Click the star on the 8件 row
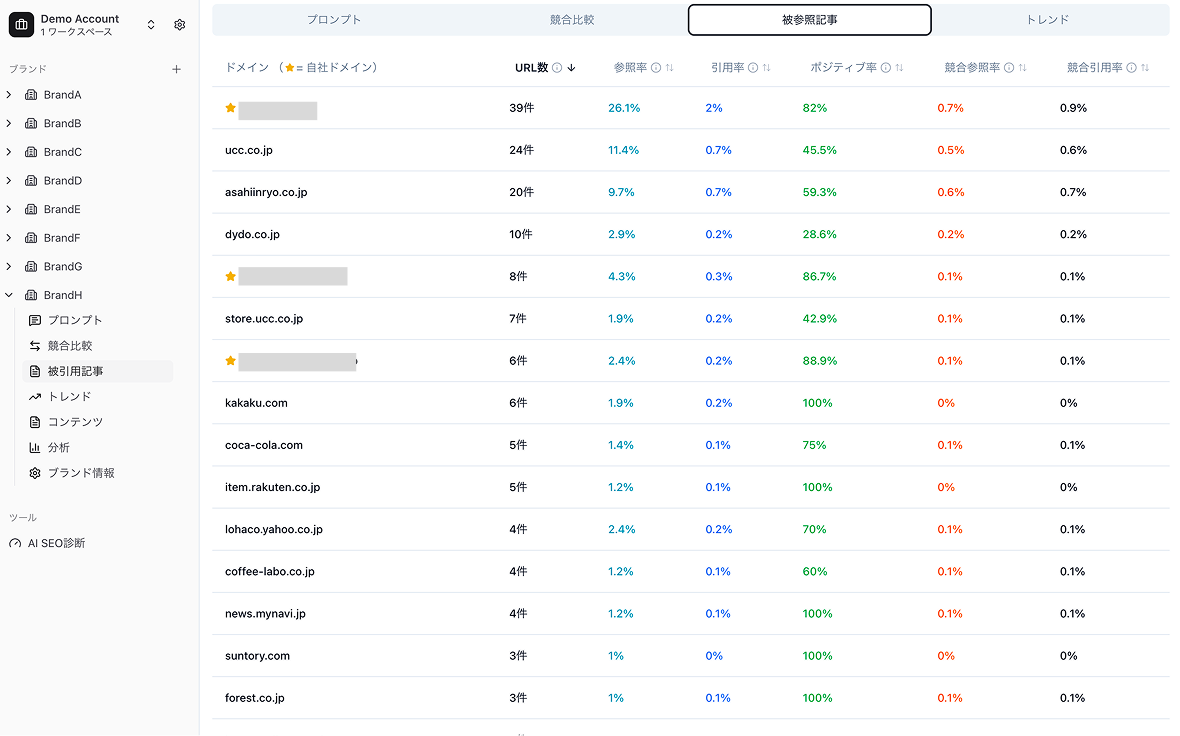1180x736 pixels. point(230,277)
